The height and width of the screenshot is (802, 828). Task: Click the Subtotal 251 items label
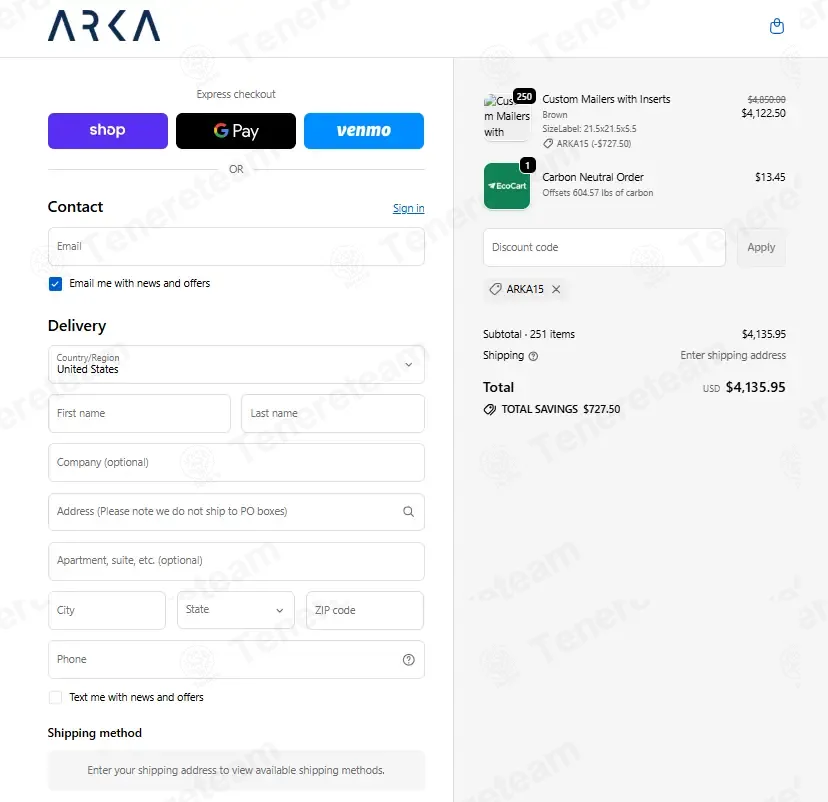pos(529,334)
